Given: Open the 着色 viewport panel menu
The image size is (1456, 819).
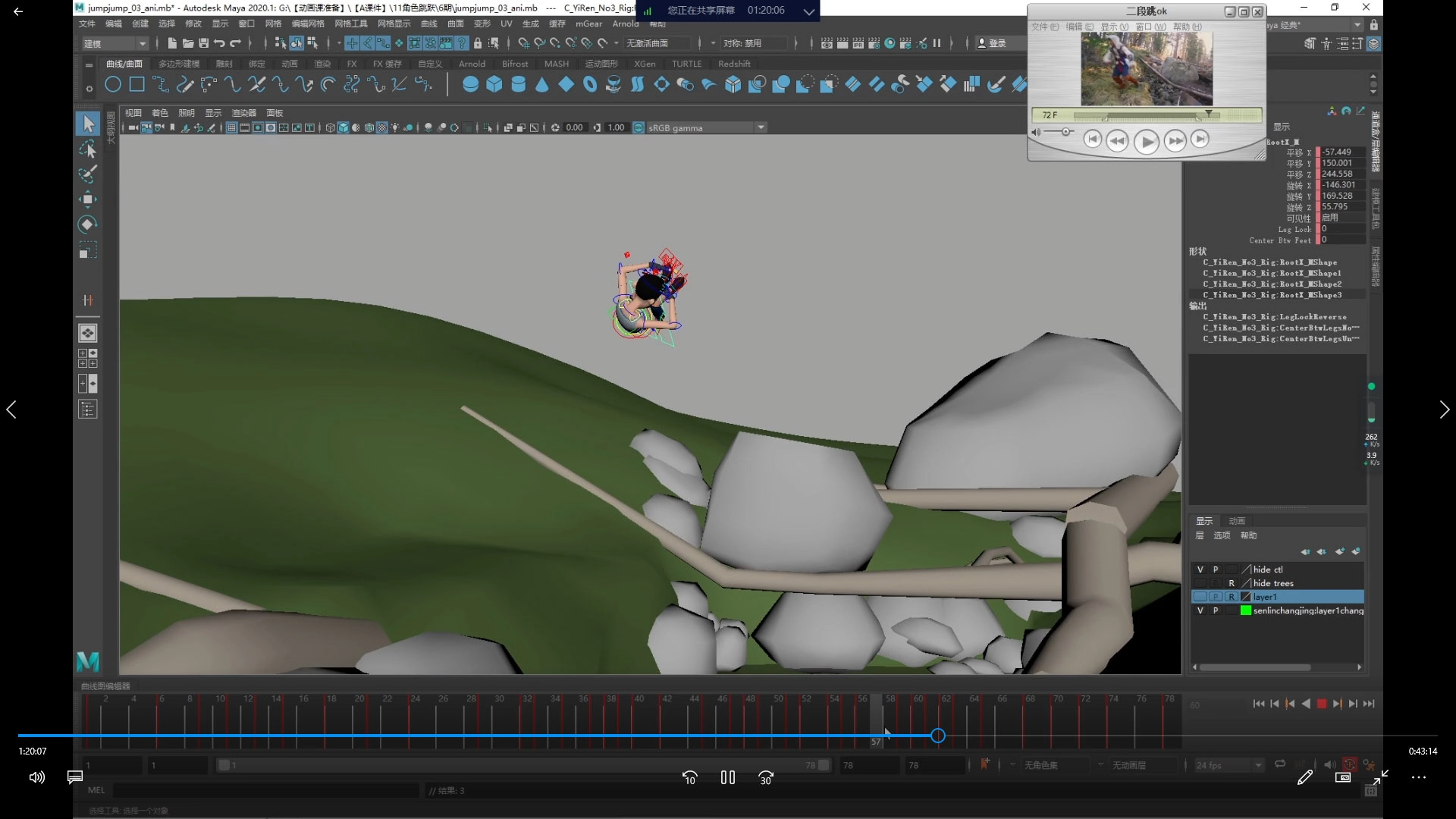Looking at the screenshot, I should pyautogui.click(x=159, y=113).
